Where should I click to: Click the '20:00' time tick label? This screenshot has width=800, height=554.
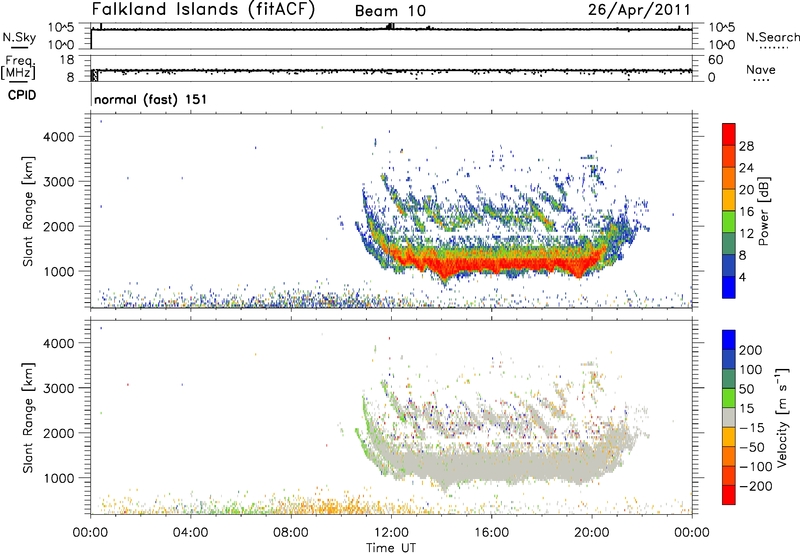[x=591, y=533]
